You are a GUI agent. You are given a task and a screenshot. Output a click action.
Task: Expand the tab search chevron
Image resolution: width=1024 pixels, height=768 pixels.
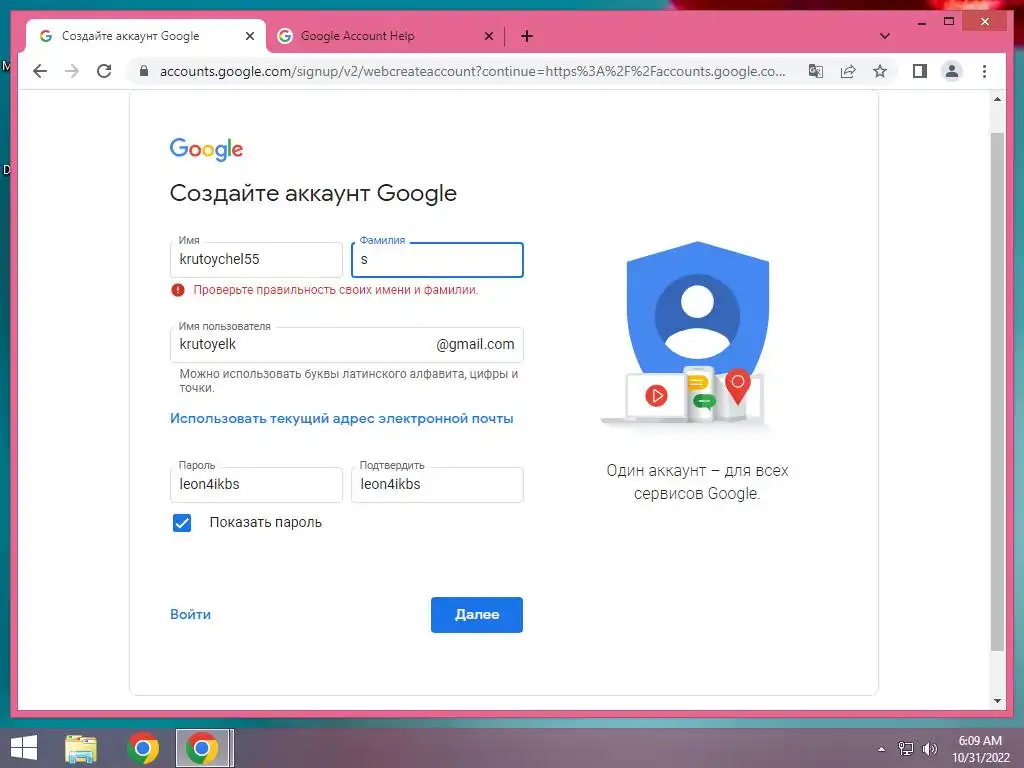885,36
